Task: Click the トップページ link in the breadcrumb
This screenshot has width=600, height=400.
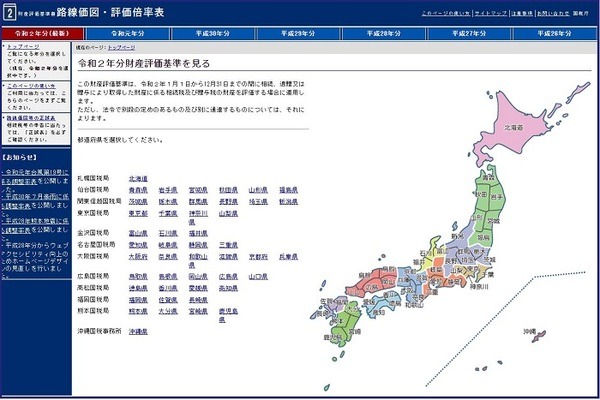Action: [121, 48]
